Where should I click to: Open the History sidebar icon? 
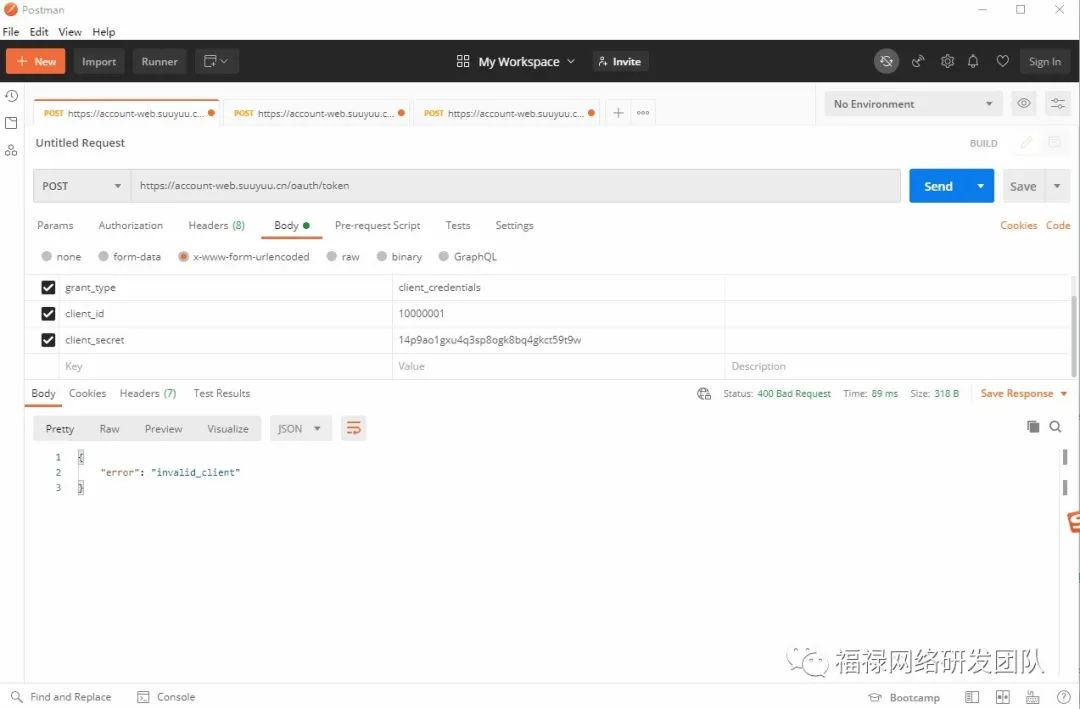pos(11,96)
